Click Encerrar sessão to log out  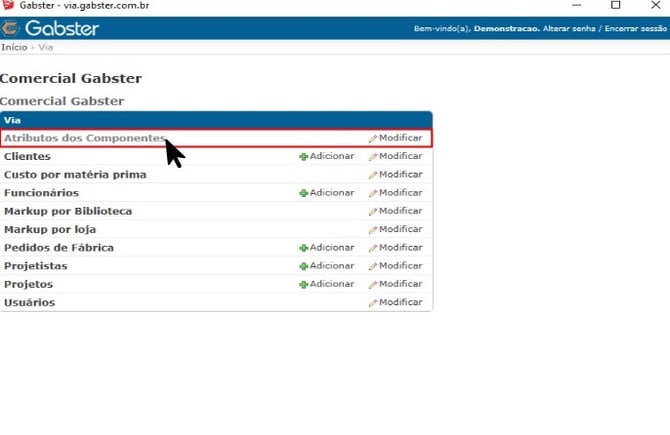pos(636,29)
